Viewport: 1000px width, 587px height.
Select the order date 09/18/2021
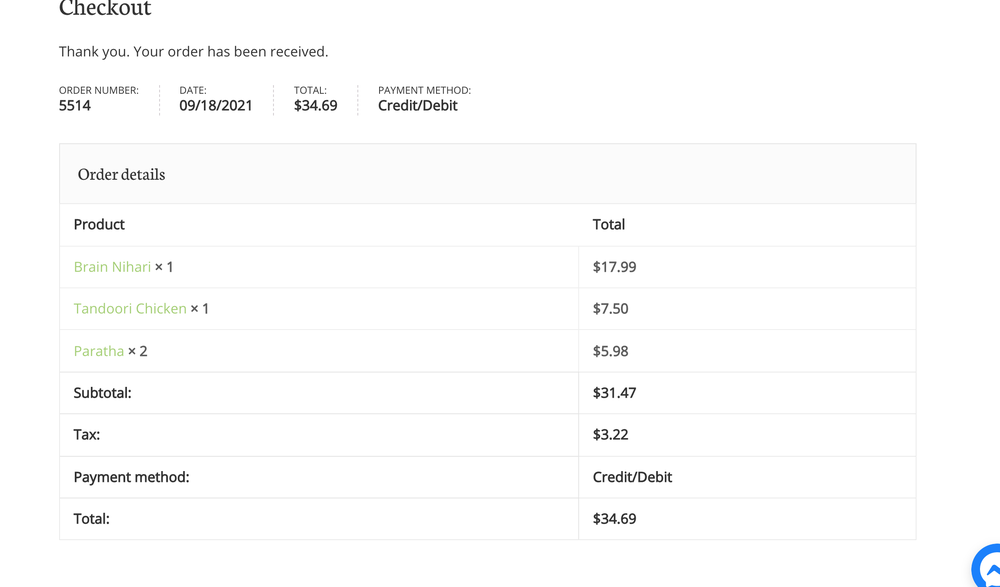[216, 106]
